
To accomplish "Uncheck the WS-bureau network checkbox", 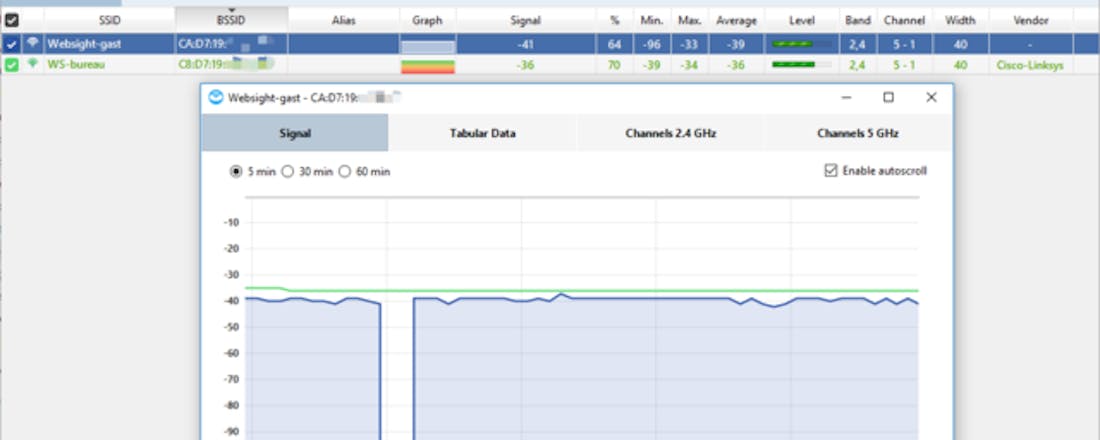I will 11,65.
